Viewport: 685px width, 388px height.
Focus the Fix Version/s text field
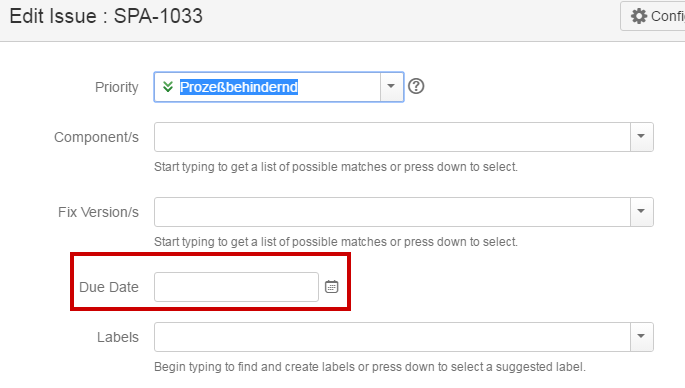click(392, 212)
